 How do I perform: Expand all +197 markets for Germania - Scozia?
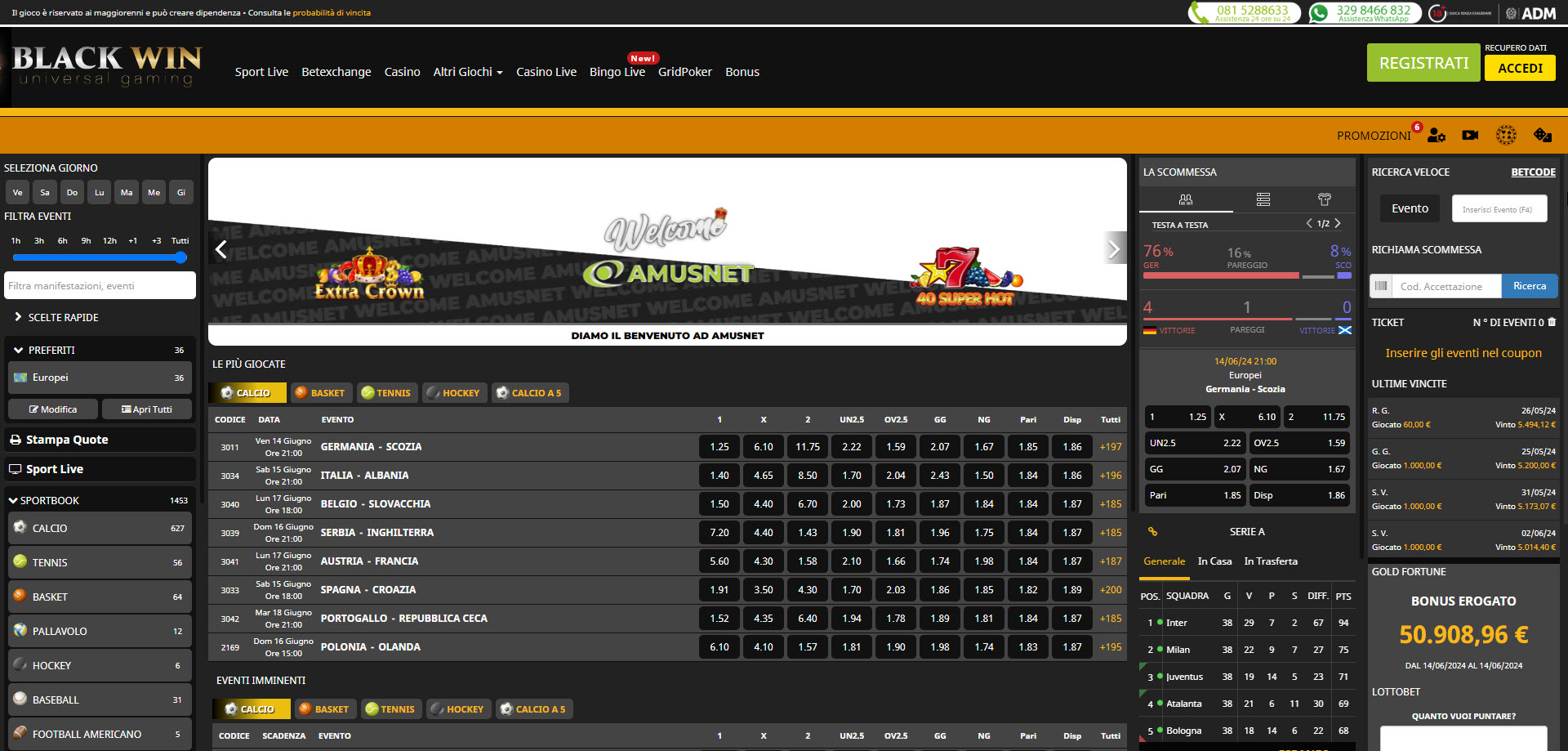click(x=1111, y=447)
